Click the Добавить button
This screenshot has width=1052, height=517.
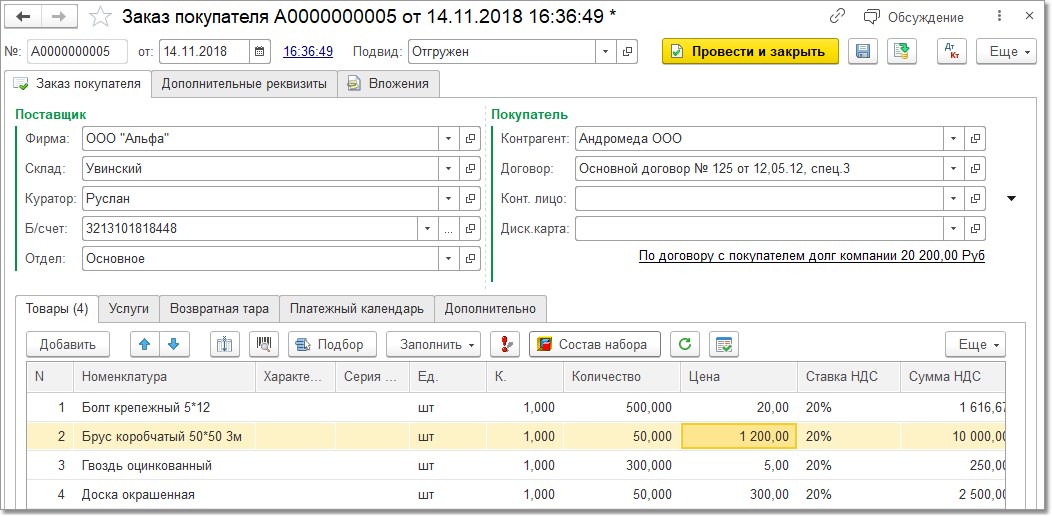coord(68,345)
